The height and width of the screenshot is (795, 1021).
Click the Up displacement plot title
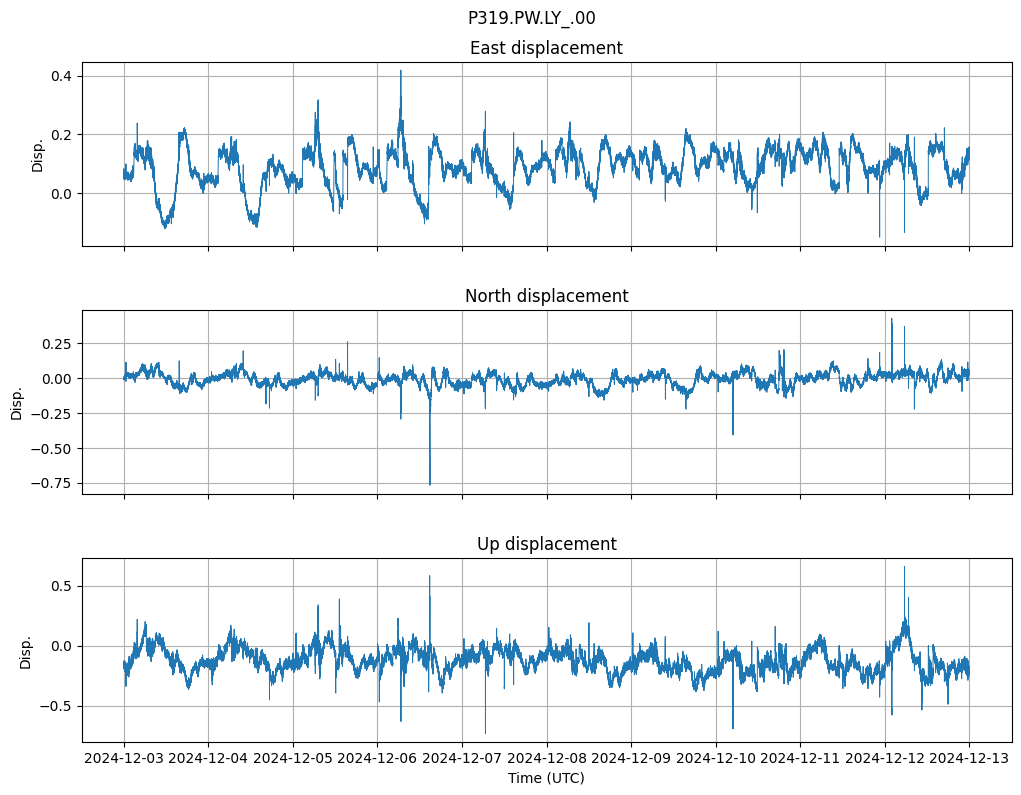(x=546, y=544)
